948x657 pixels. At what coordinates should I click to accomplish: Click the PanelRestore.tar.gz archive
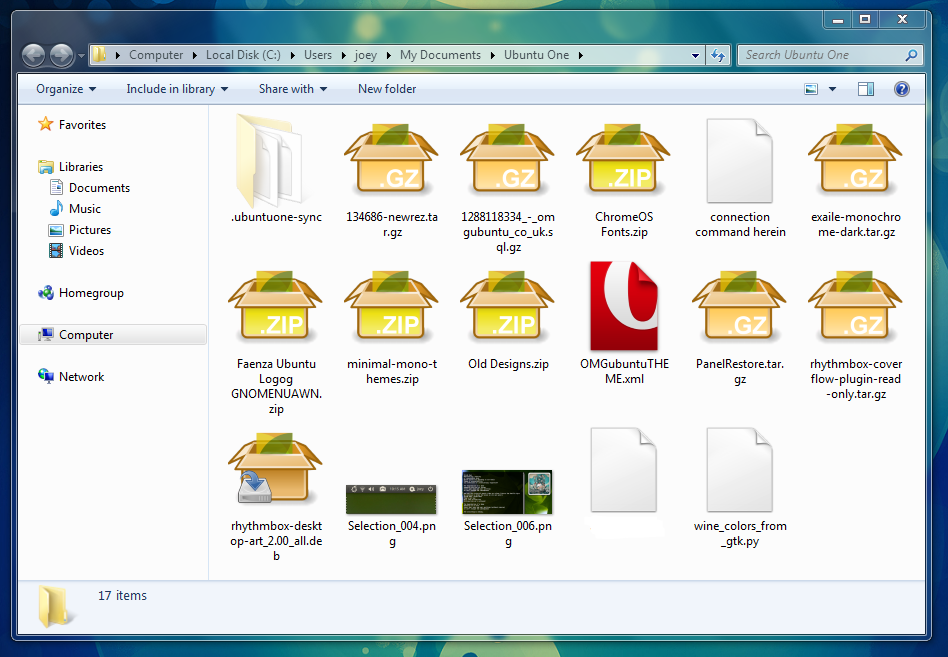click(x=739, y=310)
